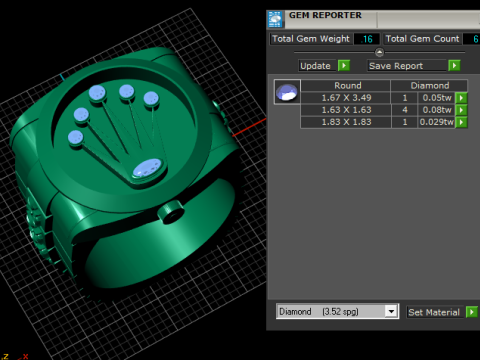Click the GEM REPORTER title bar

(x=373, y=19)
